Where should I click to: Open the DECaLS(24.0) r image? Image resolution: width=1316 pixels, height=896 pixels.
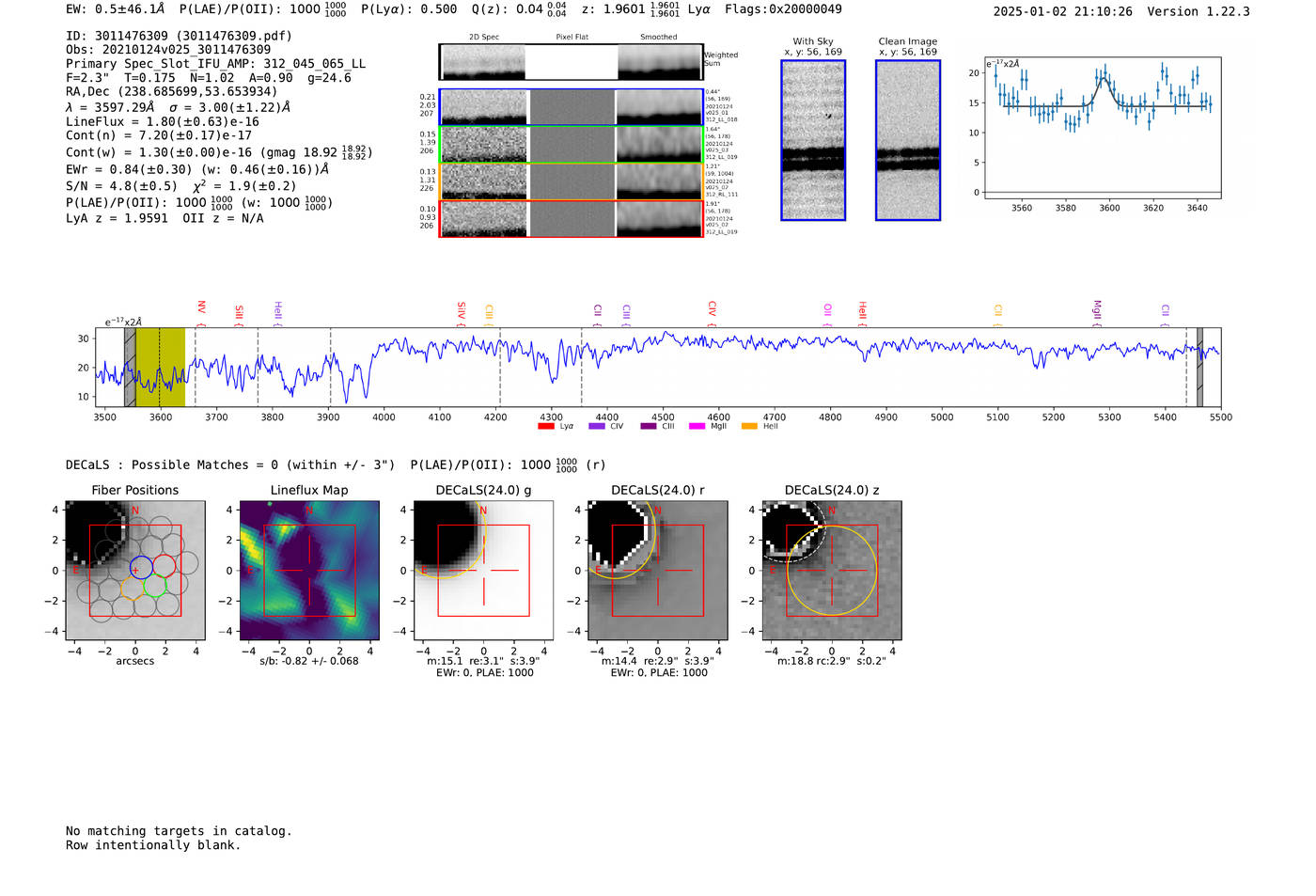pyautogui.click(x=658, y=570)
